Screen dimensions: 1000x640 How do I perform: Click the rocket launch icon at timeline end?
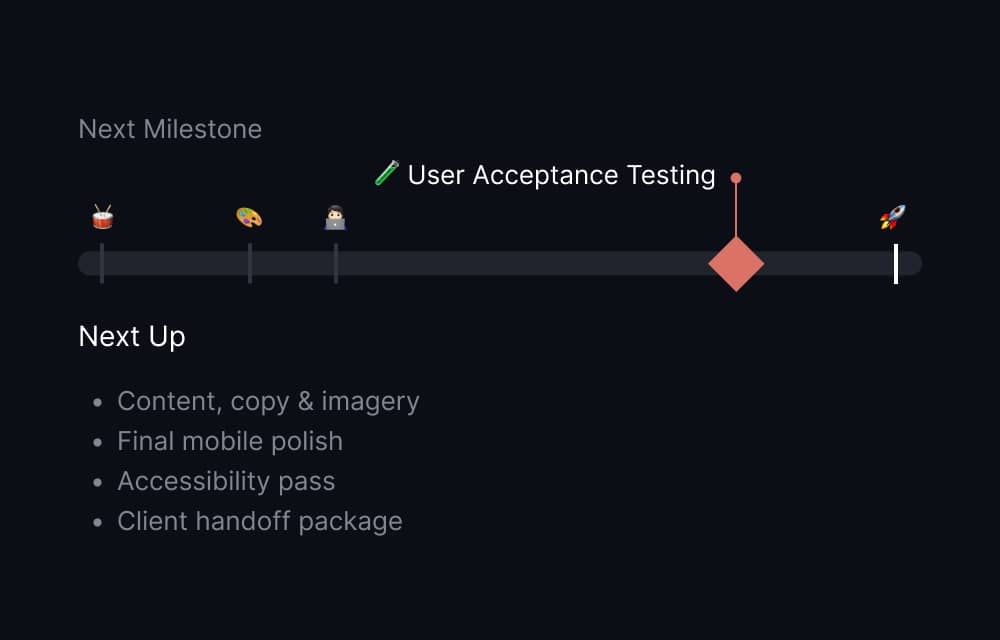893,215
